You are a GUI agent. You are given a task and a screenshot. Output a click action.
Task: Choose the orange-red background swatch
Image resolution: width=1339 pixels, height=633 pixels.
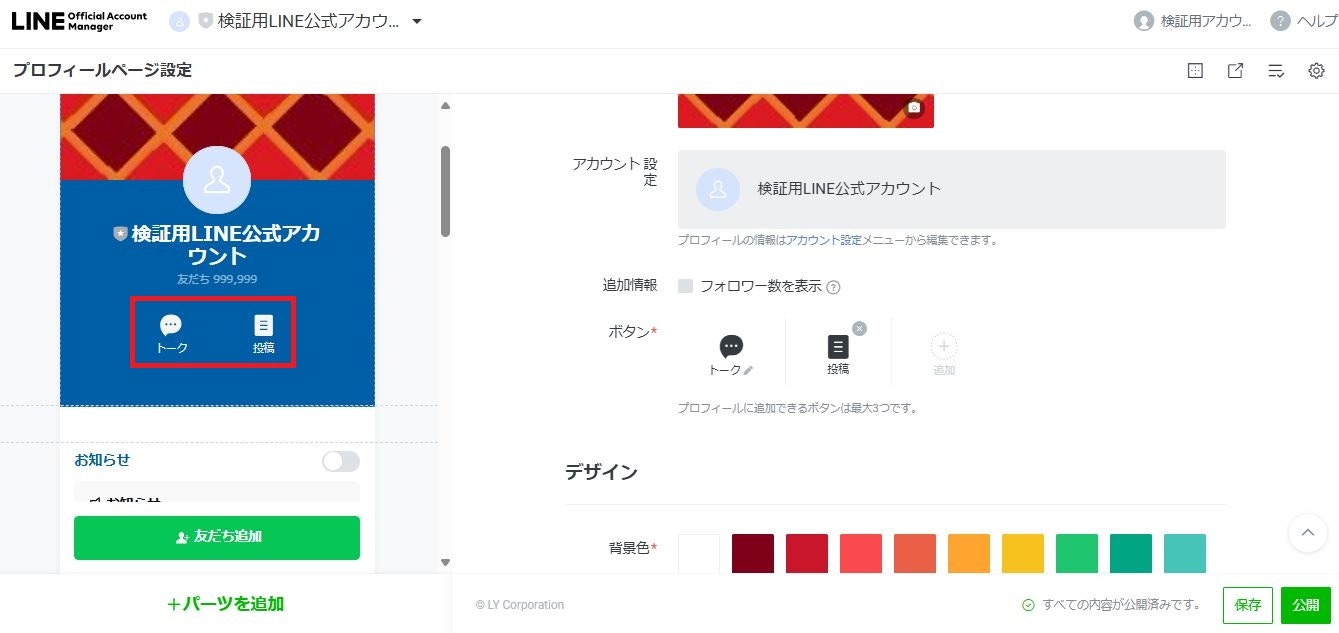coord(915,554)
